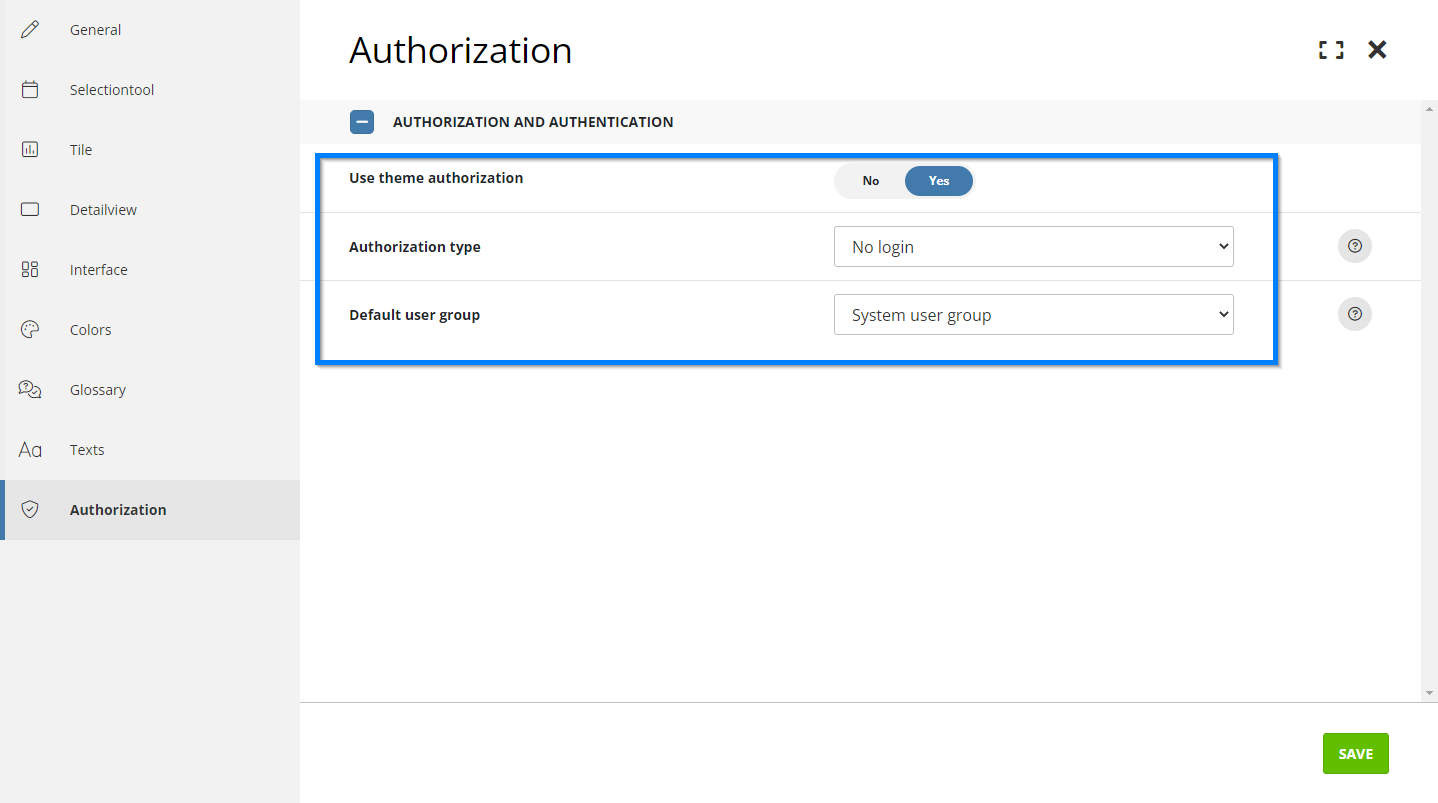This screenshot has width=1438, height=803.
Task: Switch to the Colors tab
Action: click(x=150, y=330)
